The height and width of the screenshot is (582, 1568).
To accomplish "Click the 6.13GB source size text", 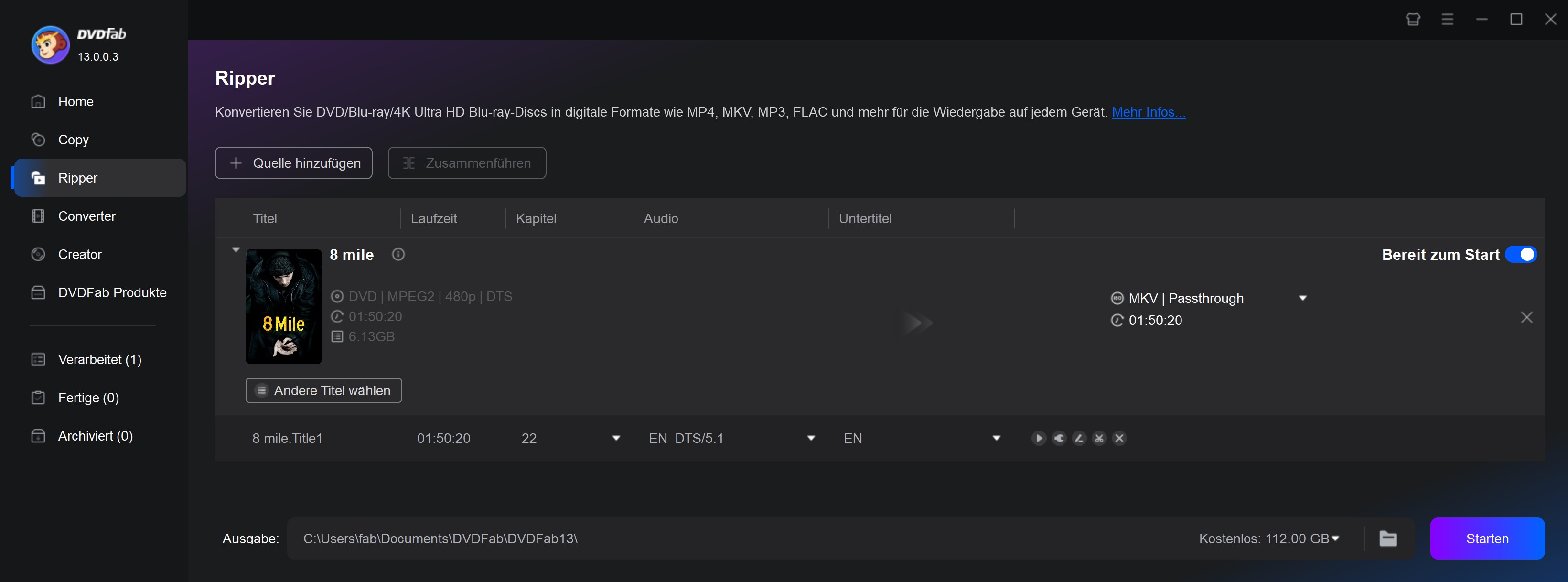I will point(371,337).
